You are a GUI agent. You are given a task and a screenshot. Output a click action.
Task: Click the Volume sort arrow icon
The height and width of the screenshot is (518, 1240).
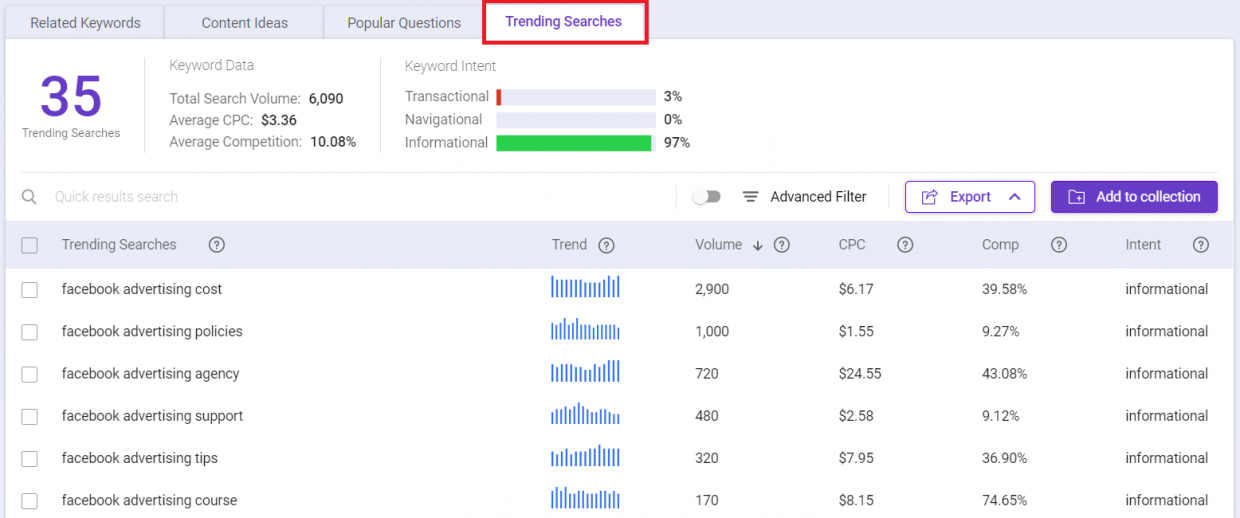[x=758, y=246]
